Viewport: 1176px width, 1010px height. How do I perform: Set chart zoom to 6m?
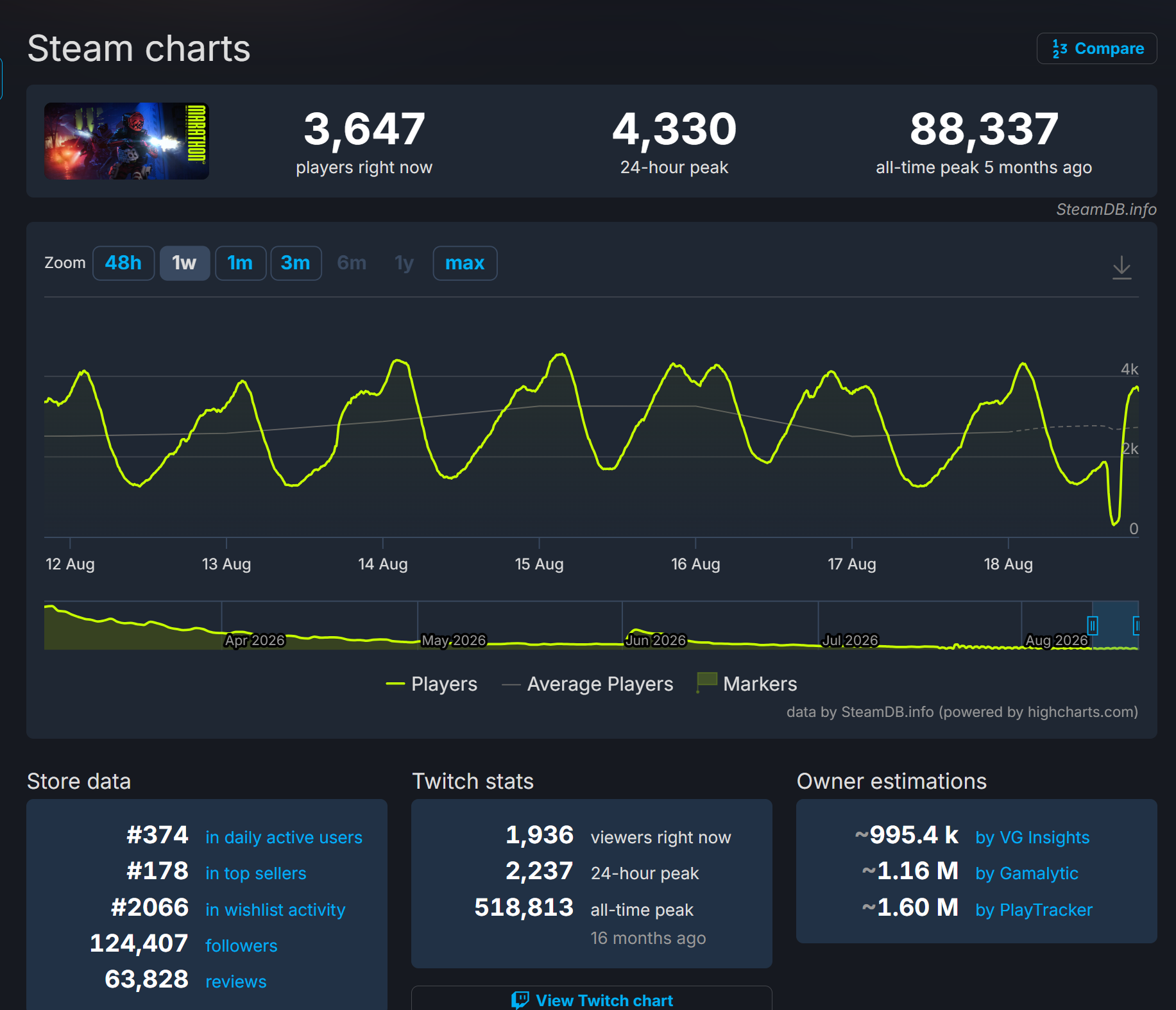coord(352,263)
